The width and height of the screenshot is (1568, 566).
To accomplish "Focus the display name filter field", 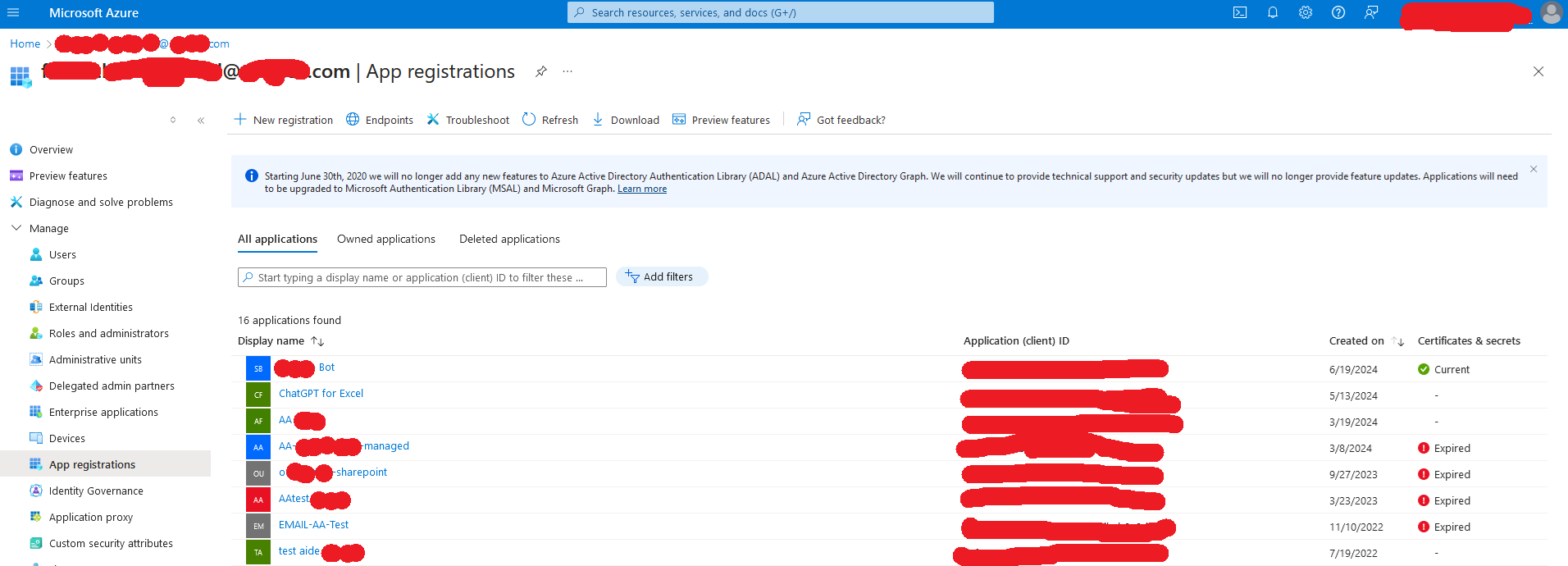I will (422, 277).
